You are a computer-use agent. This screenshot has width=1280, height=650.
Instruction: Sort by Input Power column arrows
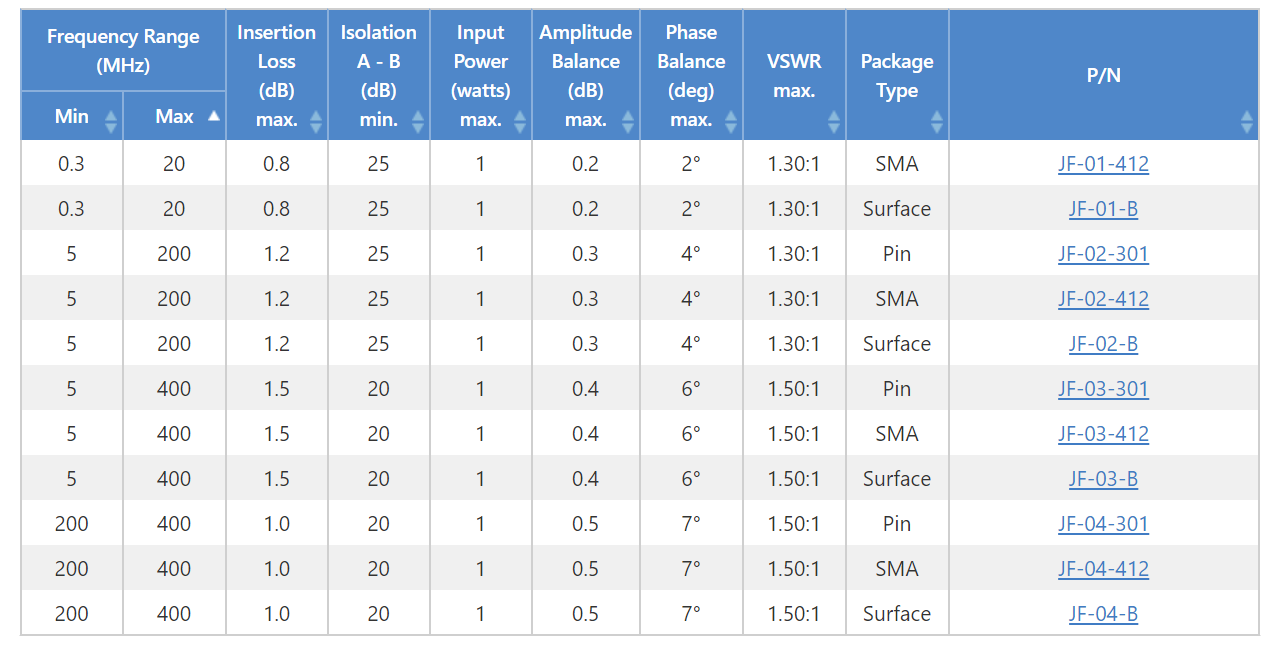coord(520,122)
